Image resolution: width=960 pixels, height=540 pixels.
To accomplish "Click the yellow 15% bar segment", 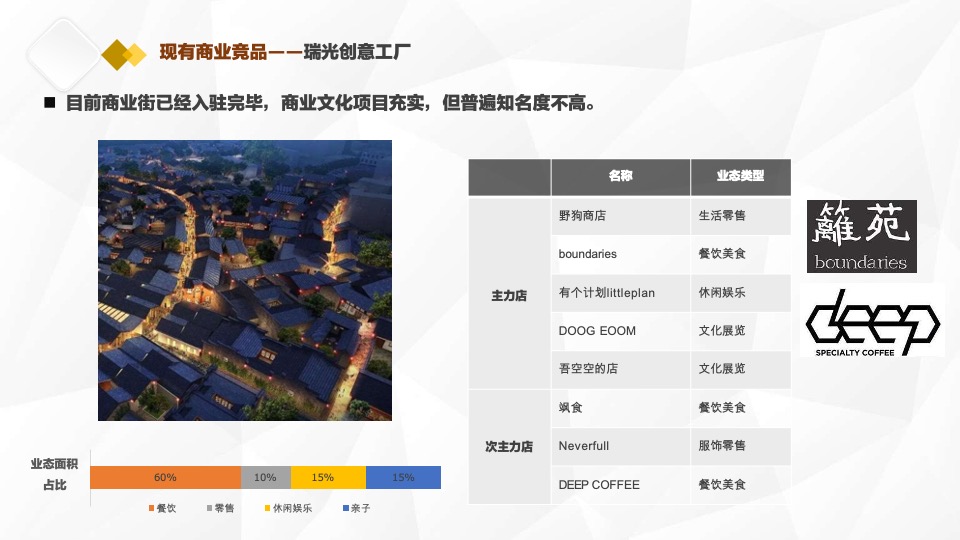I will tap(328, 478).
